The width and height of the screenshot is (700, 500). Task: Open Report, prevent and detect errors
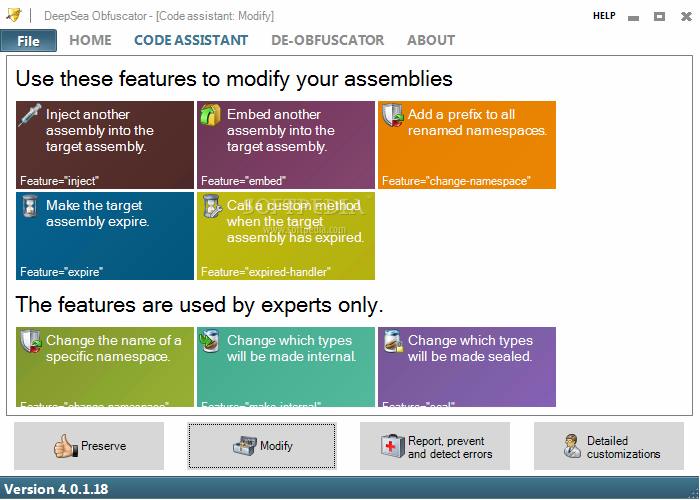(435, 446)
